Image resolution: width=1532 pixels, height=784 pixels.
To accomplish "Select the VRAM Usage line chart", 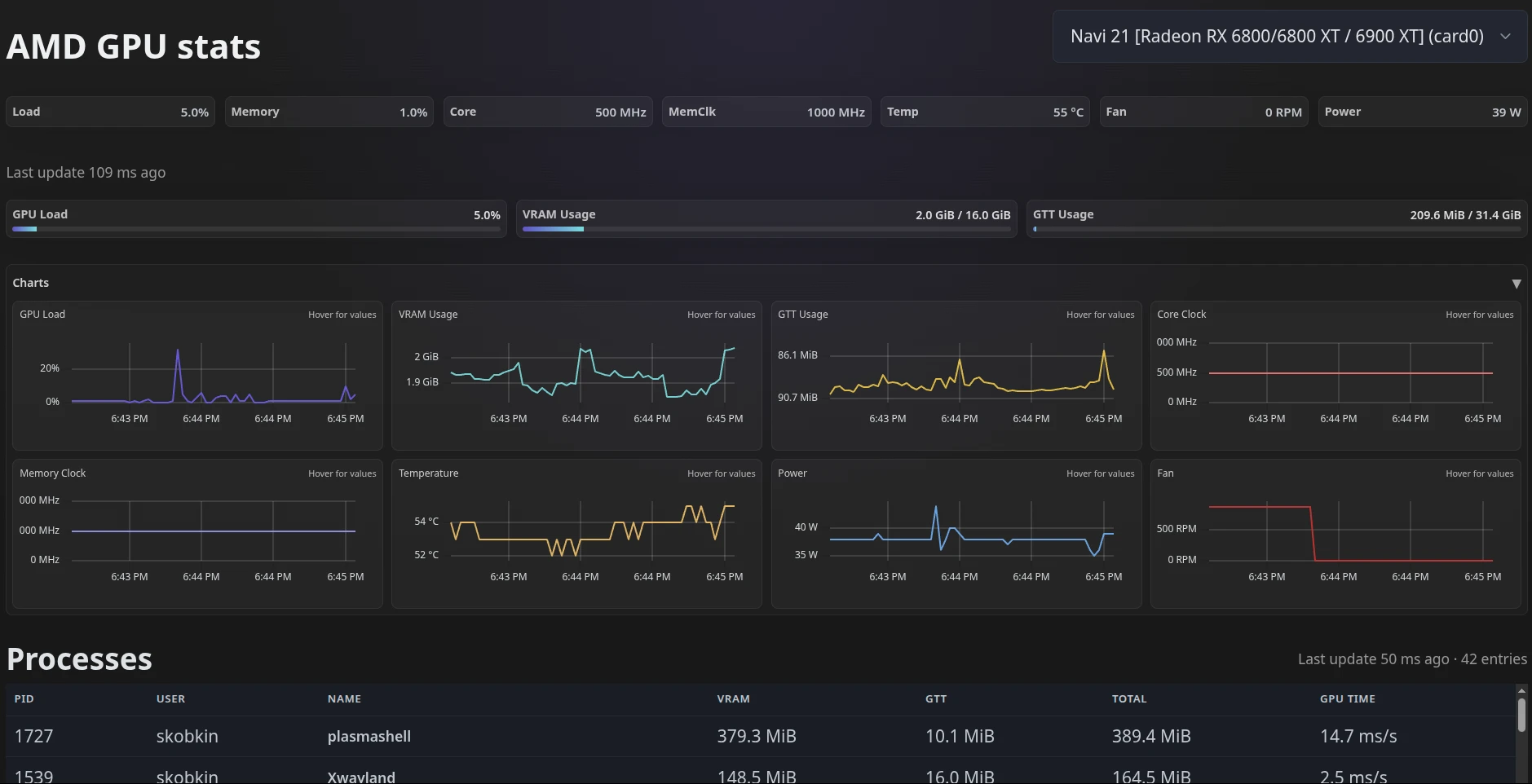I will 576,376.
